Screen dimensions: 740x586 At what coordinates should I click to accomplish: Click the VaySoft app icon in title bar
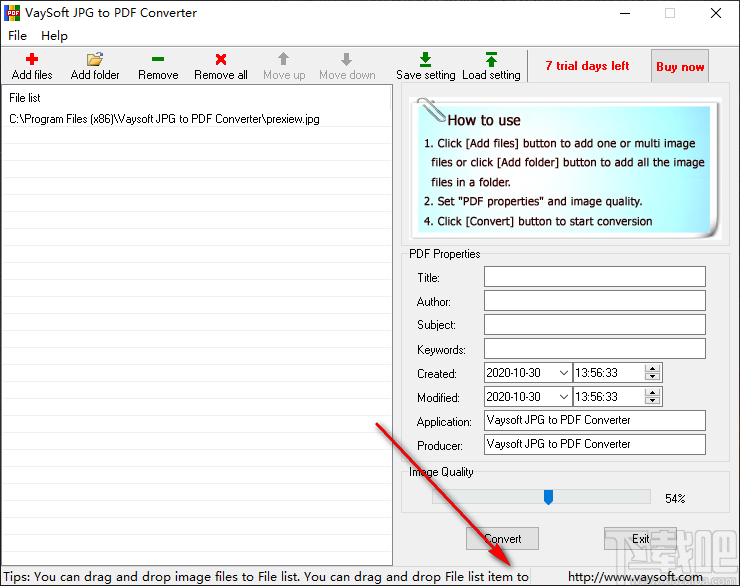[x=12, y=13]
